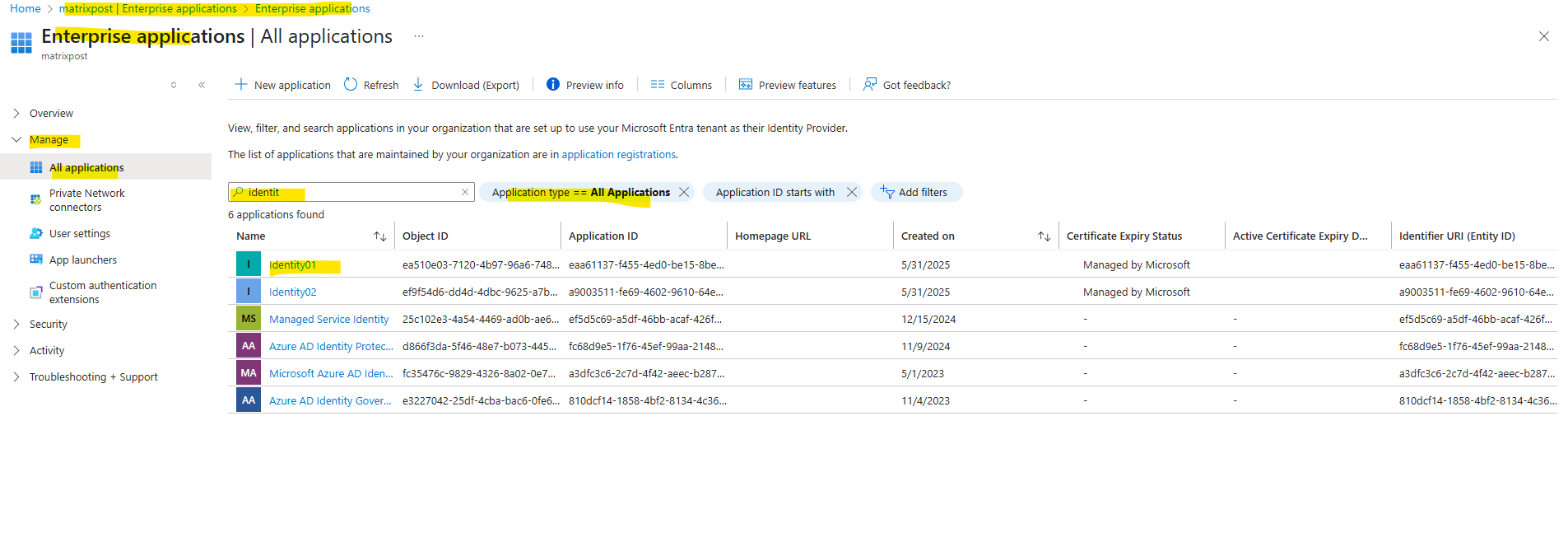Viewport: 1568px width, 533px height.
Task: Click Application ID a3dfc3c6-2c7d-4f42-aeec-b287...
Action: pyautogui.click(x=646, y=373)
